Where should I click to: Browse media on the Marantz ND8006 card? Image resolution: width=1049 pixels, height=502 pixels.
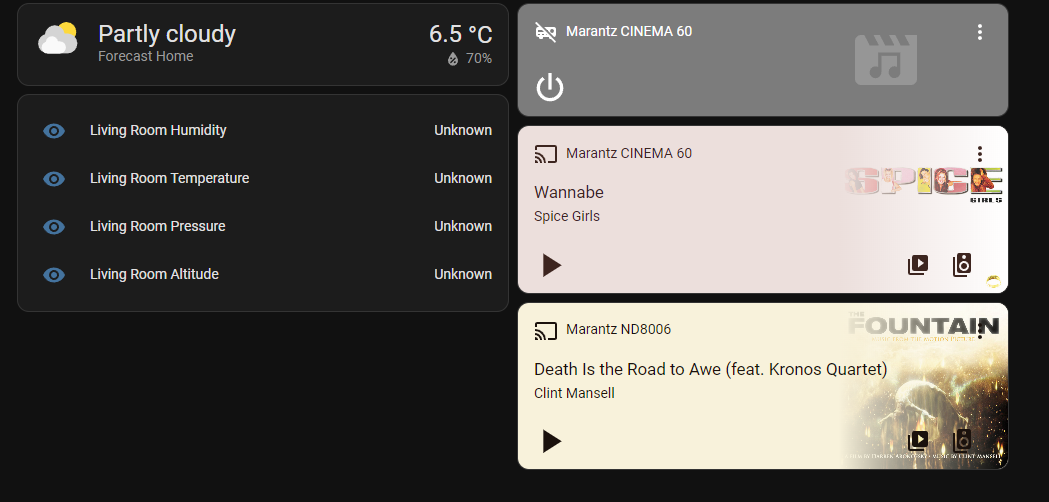tap(918, 441)
